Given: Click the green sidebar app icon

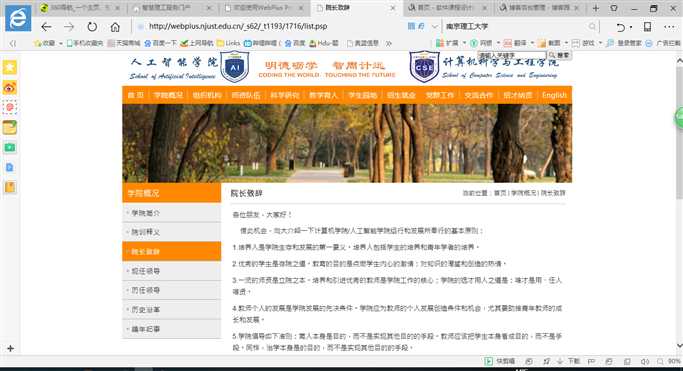Looking at the screenshot, I should pos(10,148).
